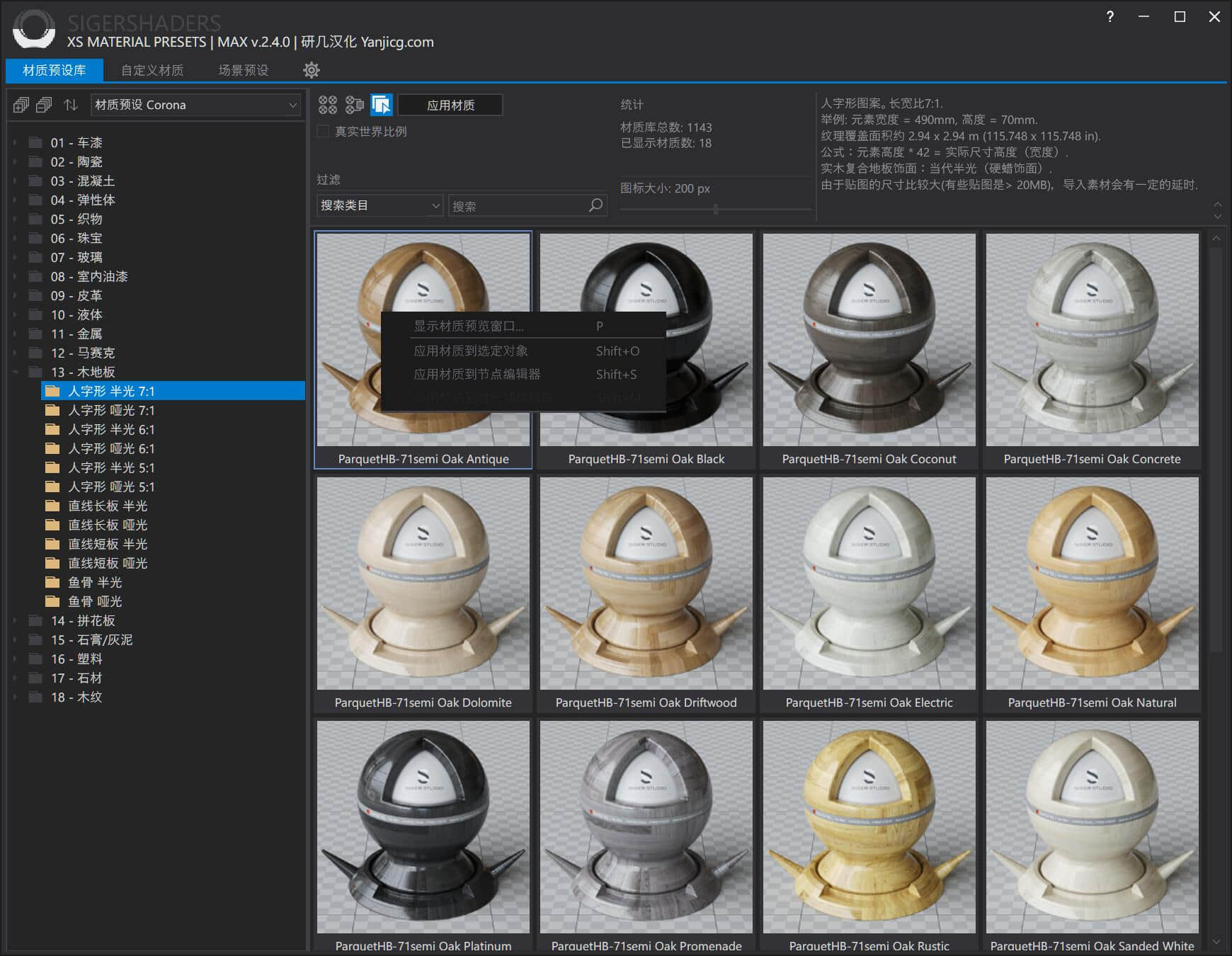Screen dimensions: 1232x956
Task: Select the ParquetHB-71semi Oak Natural thumbnail
Action: click(x=1092, y=593)
